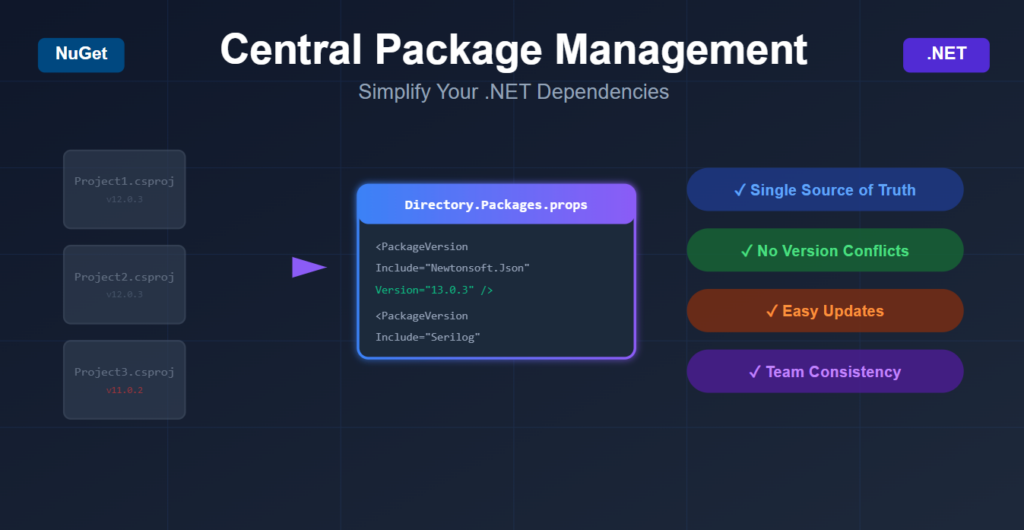The width and height of the screenshot is (1024, 530).
Task: Click the purple right-pointing arrow
Action: pyautogui.click(x=308, y=267)
